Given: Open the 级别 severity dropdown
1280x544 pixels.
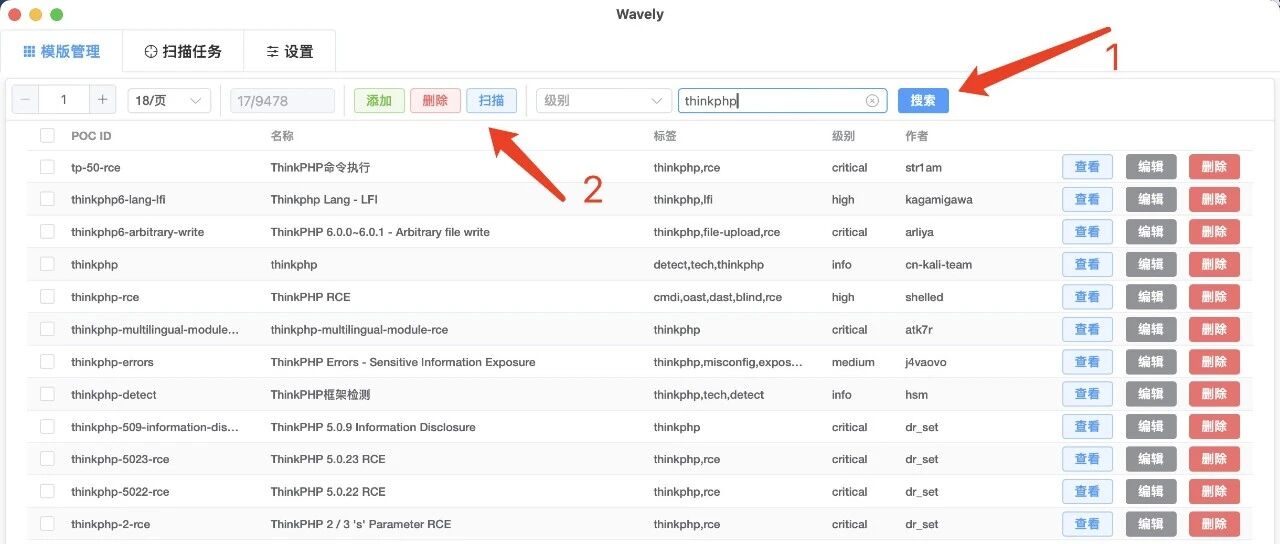Looking at the screenshot, I should click(x=604, y=101).
